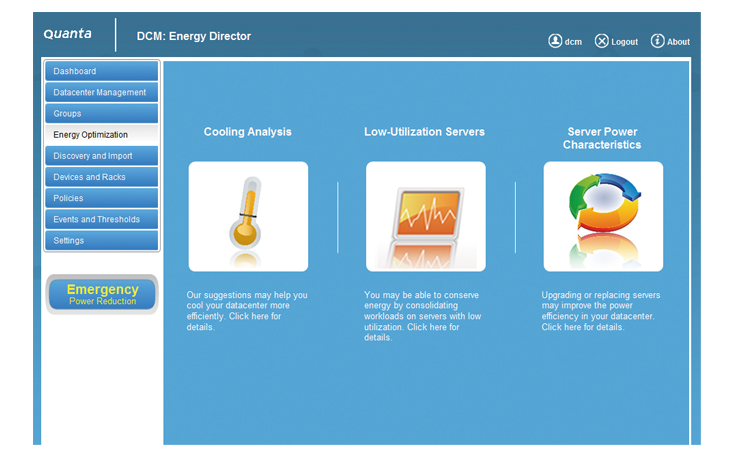The width and height of the screenshot is (740, 460).
Task: Go to Datacenter Management
Action: (101, 92)
